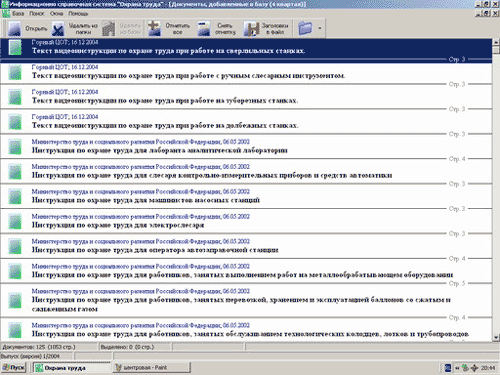Select Инструкция по охране труда для электрослесаря title
Screen dimensions: 500x375
point(118,225)
